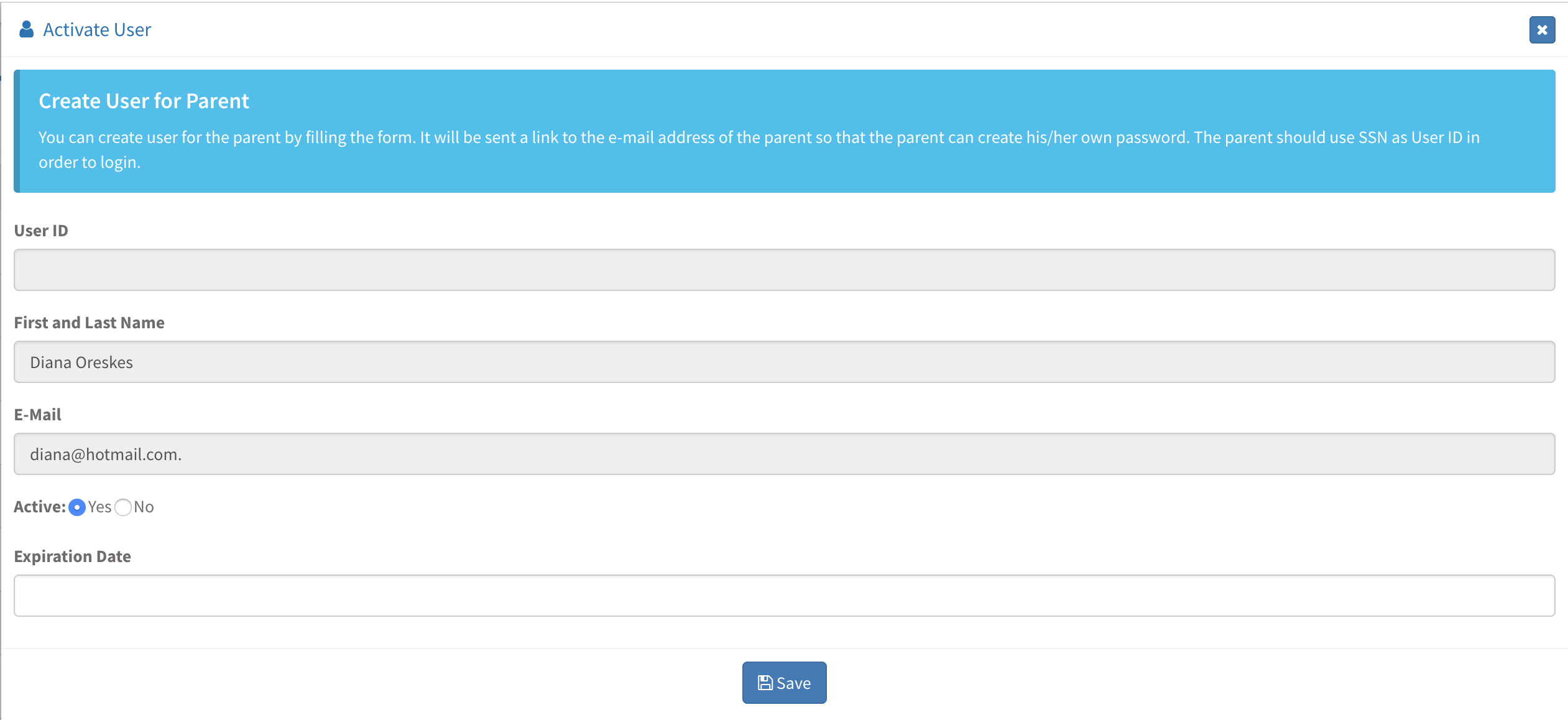1568x720 pixels.
Task: Click the "Yes" label text next to Active
Action: coord(99,507)
